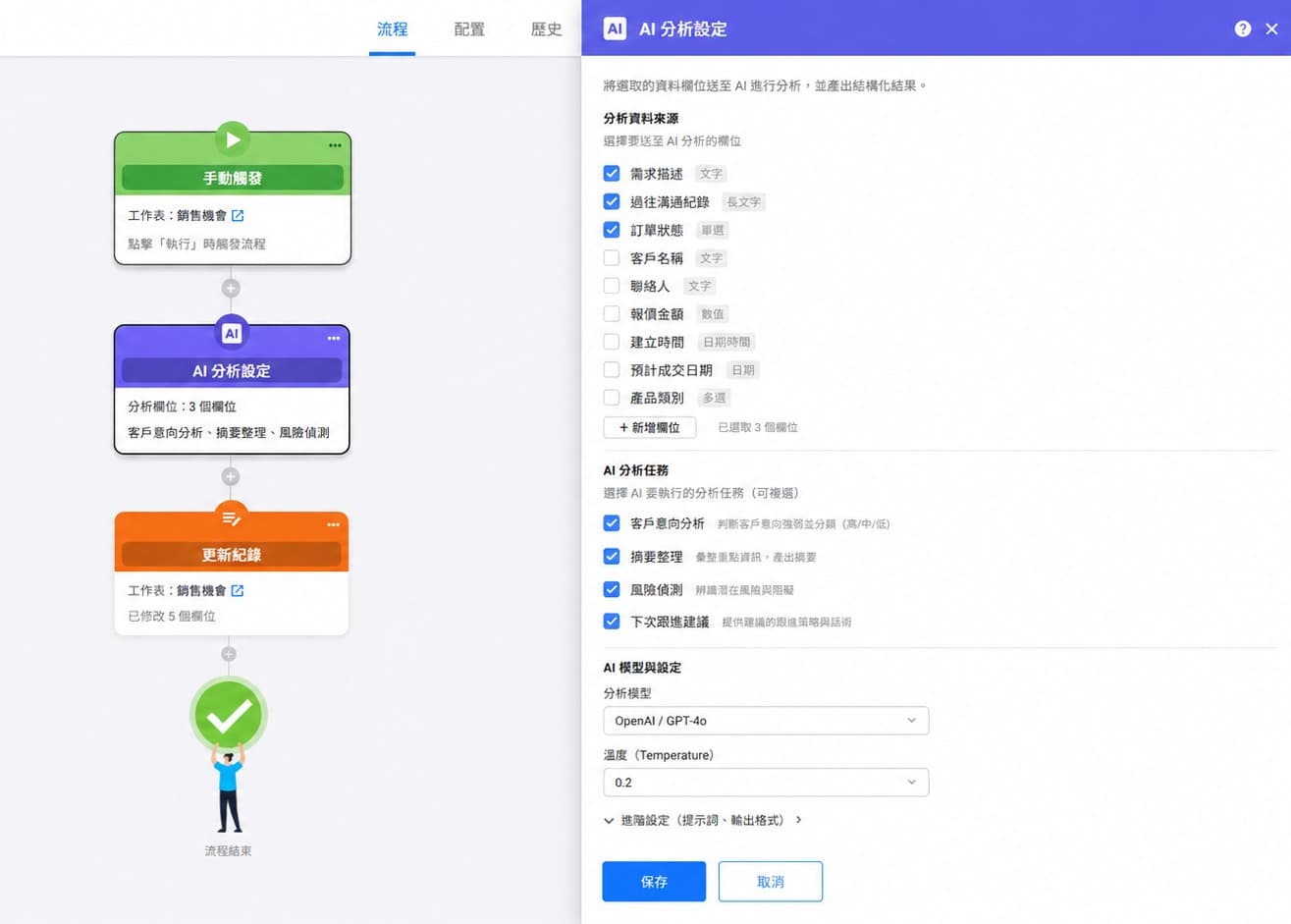1291x924 pixels.
Task: Switch to the 歷史 tab
Action: click(x=546, y=29)
